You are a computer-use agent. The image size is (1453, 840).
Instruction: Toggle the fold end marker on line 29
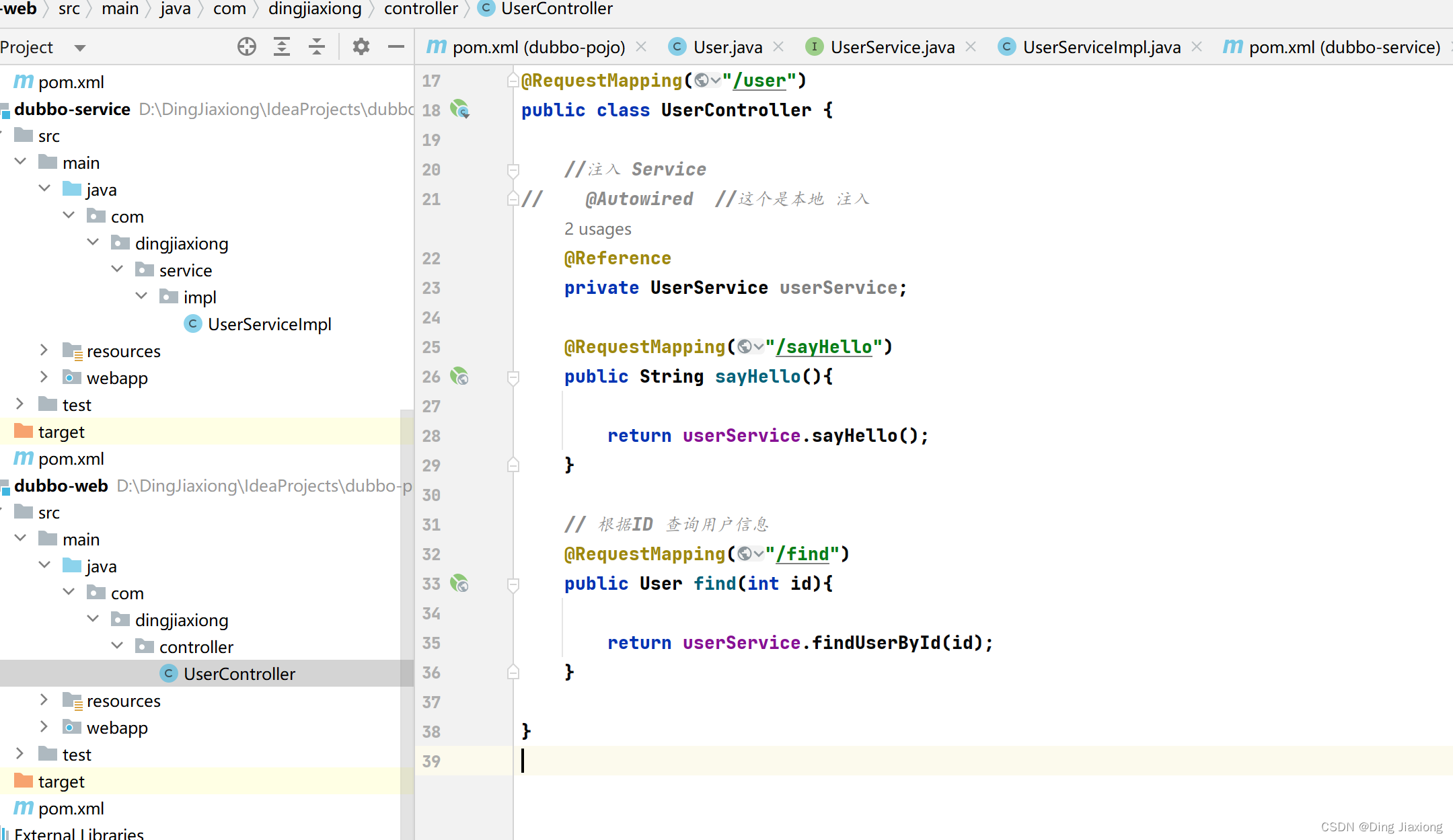click(x=513, y=465)
